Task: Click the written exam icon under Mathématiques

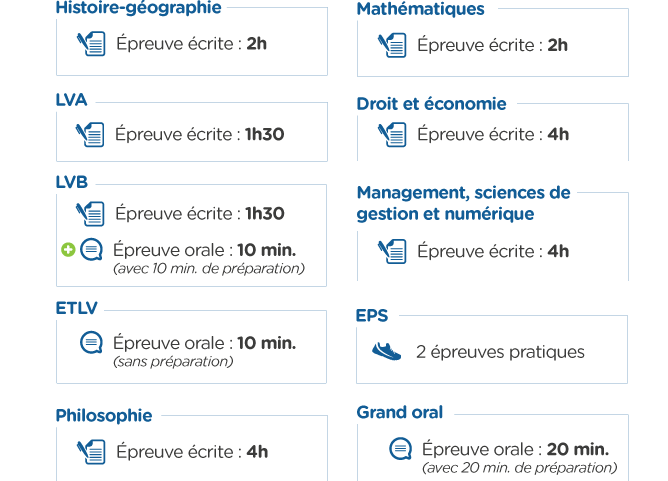Action: (x=392, y=45)
